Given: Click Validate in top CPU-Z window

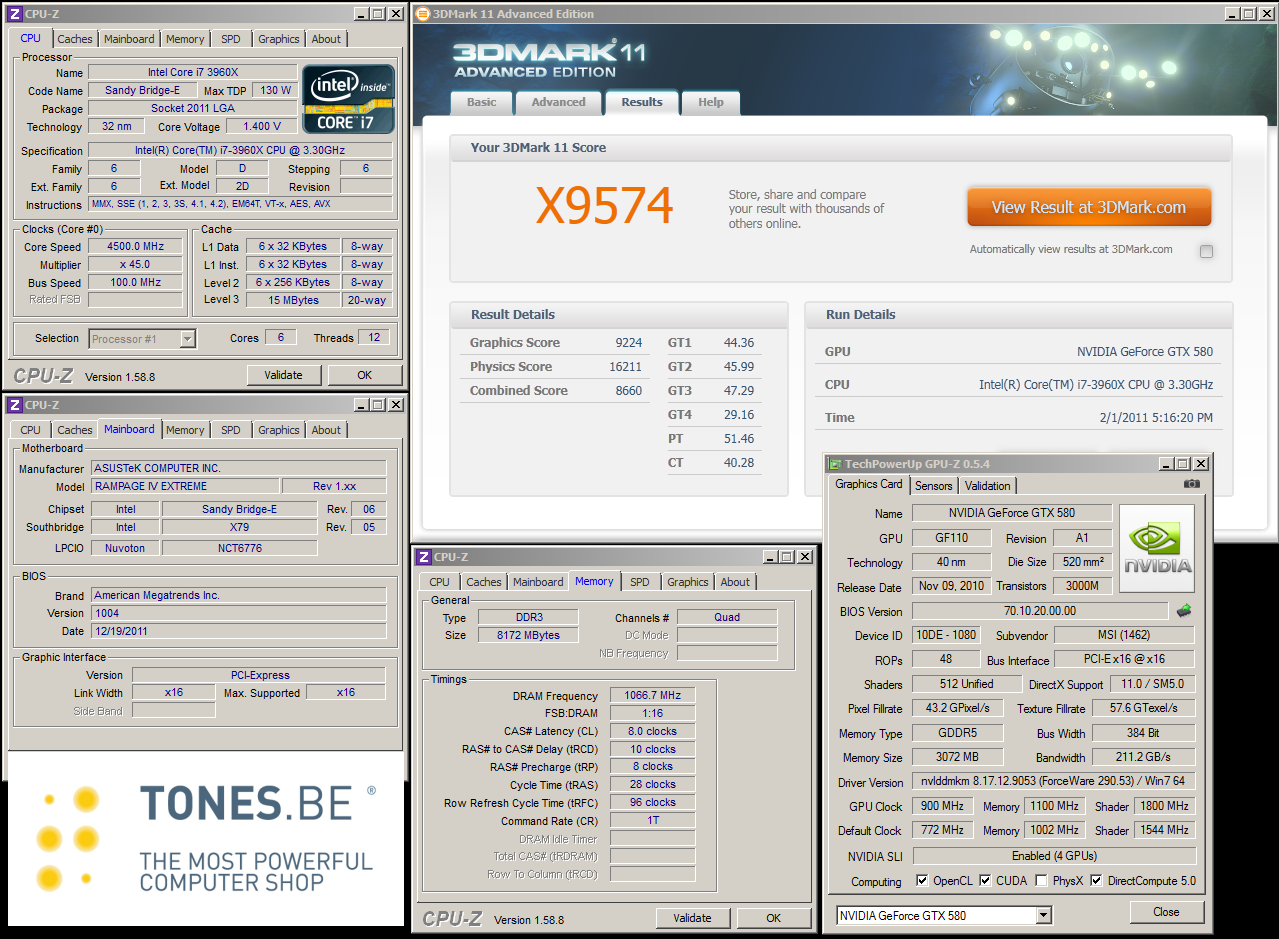Looking at the screenshot, I should (x=284, y=375).
